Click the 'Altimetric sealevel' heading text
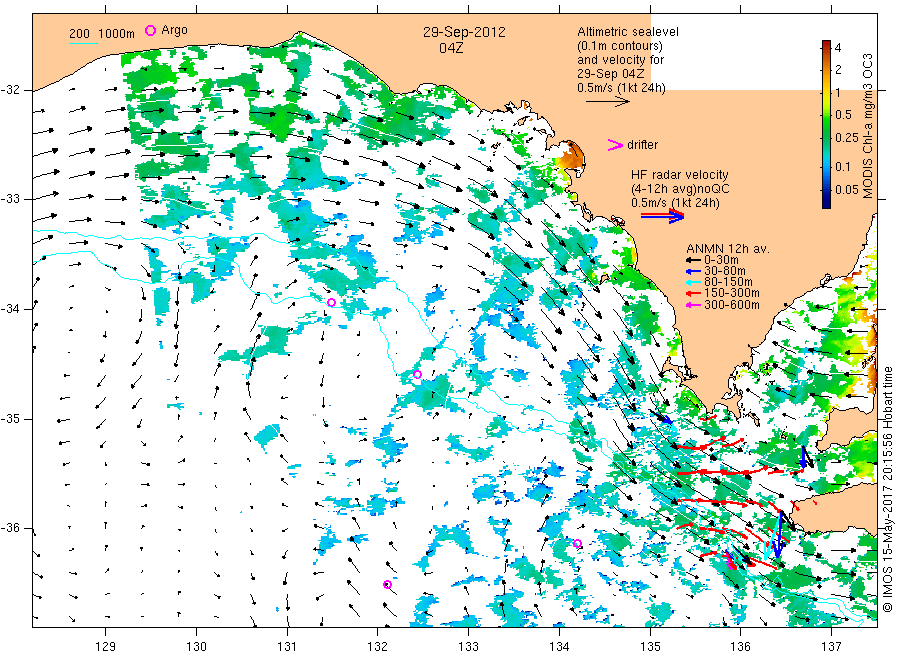The height and width of the screenshot is (660, 900). pos(628,32)
